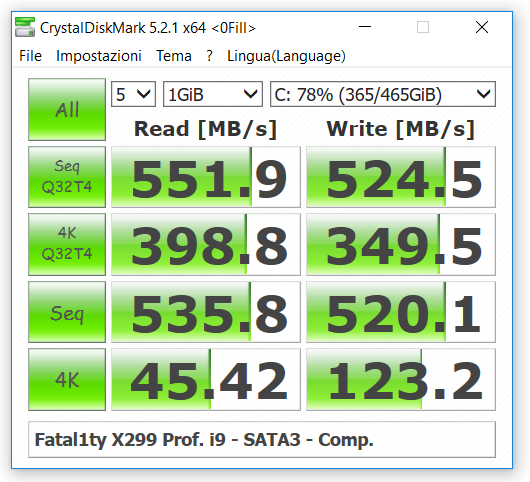Click the Seq Q32T1 write value 524.5
This screenshot has height=482, width=530.
point(401,177)
